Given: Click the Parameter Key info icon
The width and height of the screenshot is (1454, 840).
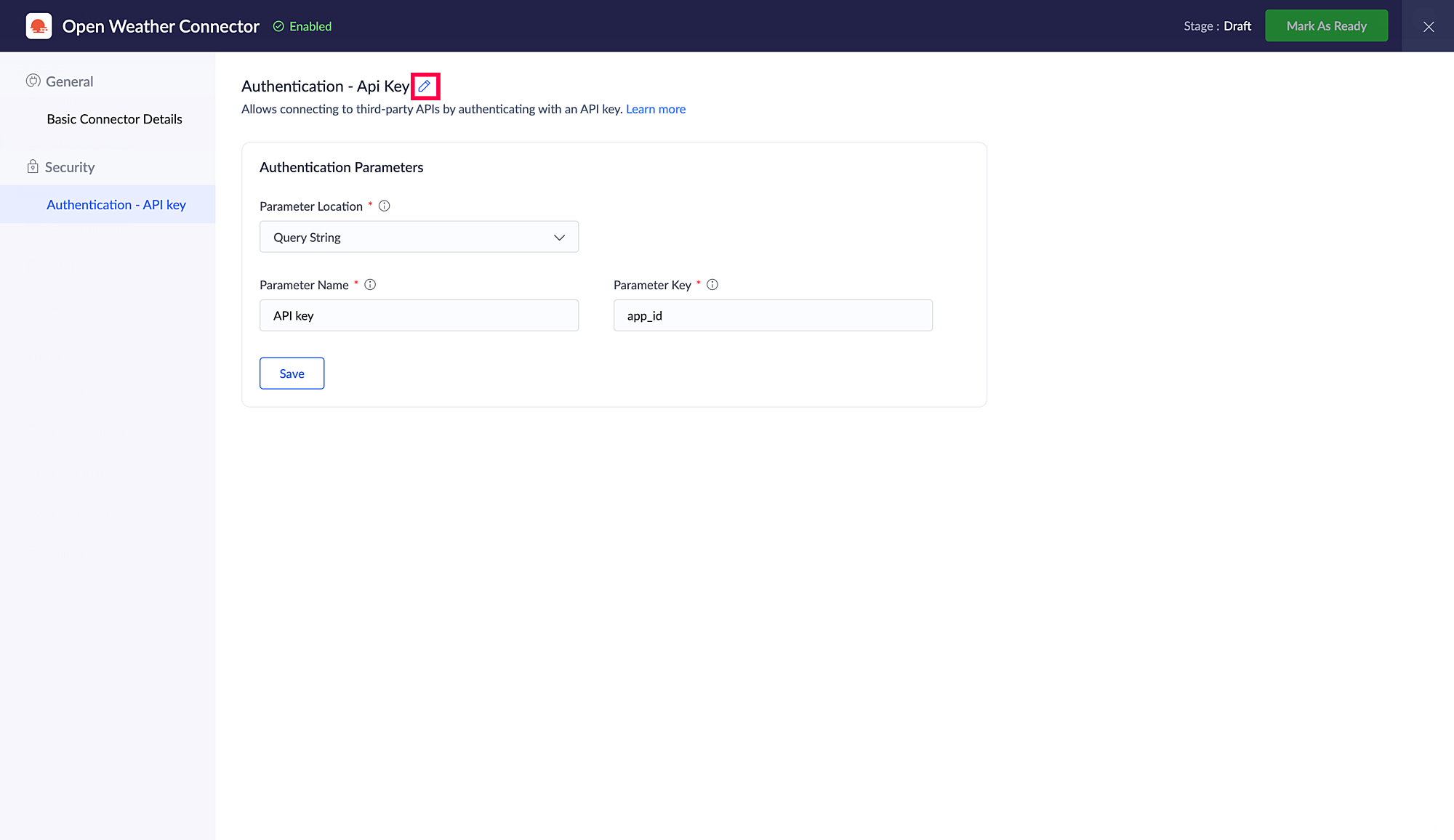Looking at the screenshot, I should tap(712, 285).
